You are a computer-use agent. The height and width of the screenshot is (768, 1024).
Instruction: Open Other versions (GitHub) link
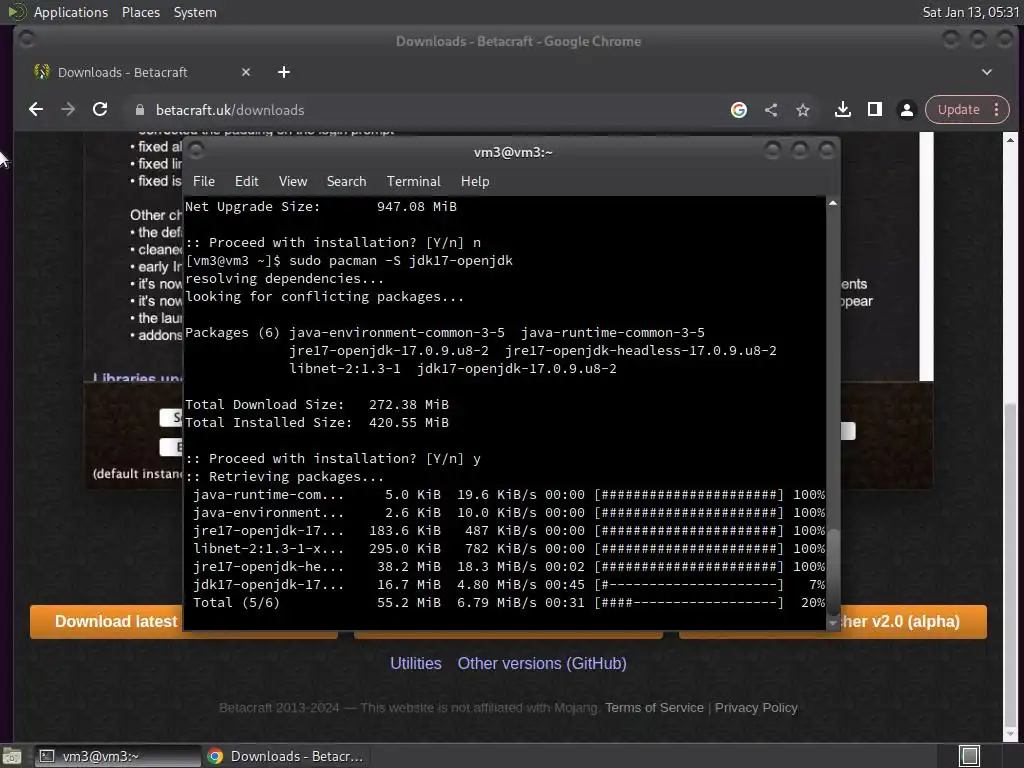tap(542, 664)
